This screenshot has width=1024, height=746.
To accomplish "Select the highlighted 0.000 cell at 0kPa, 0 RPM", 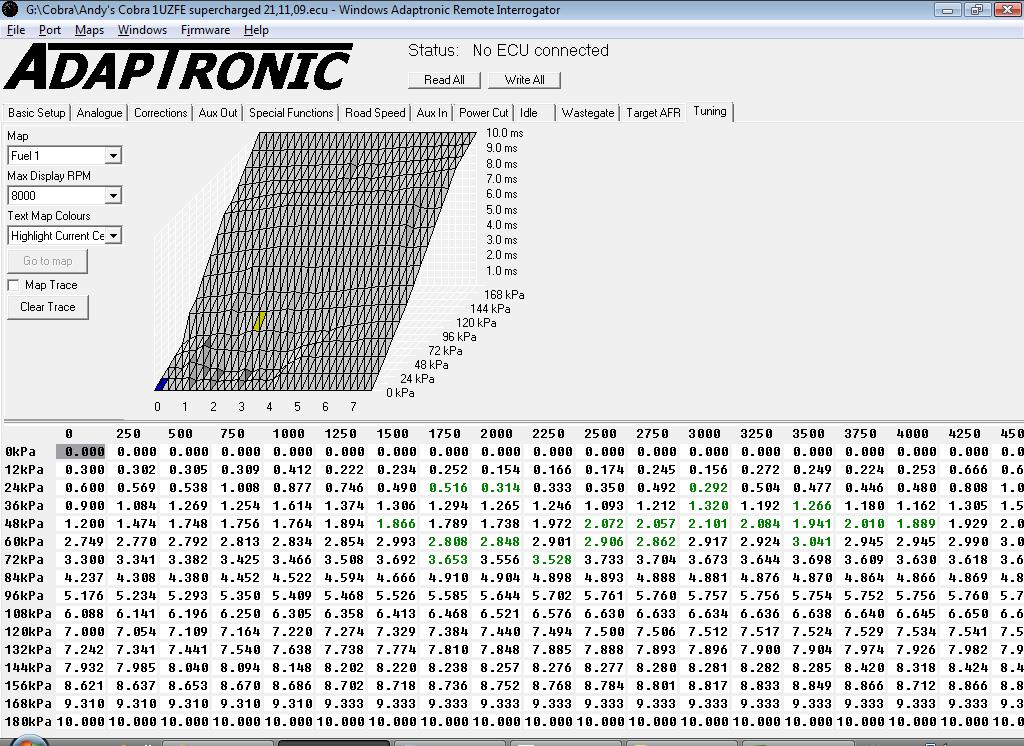I will 81,451.
